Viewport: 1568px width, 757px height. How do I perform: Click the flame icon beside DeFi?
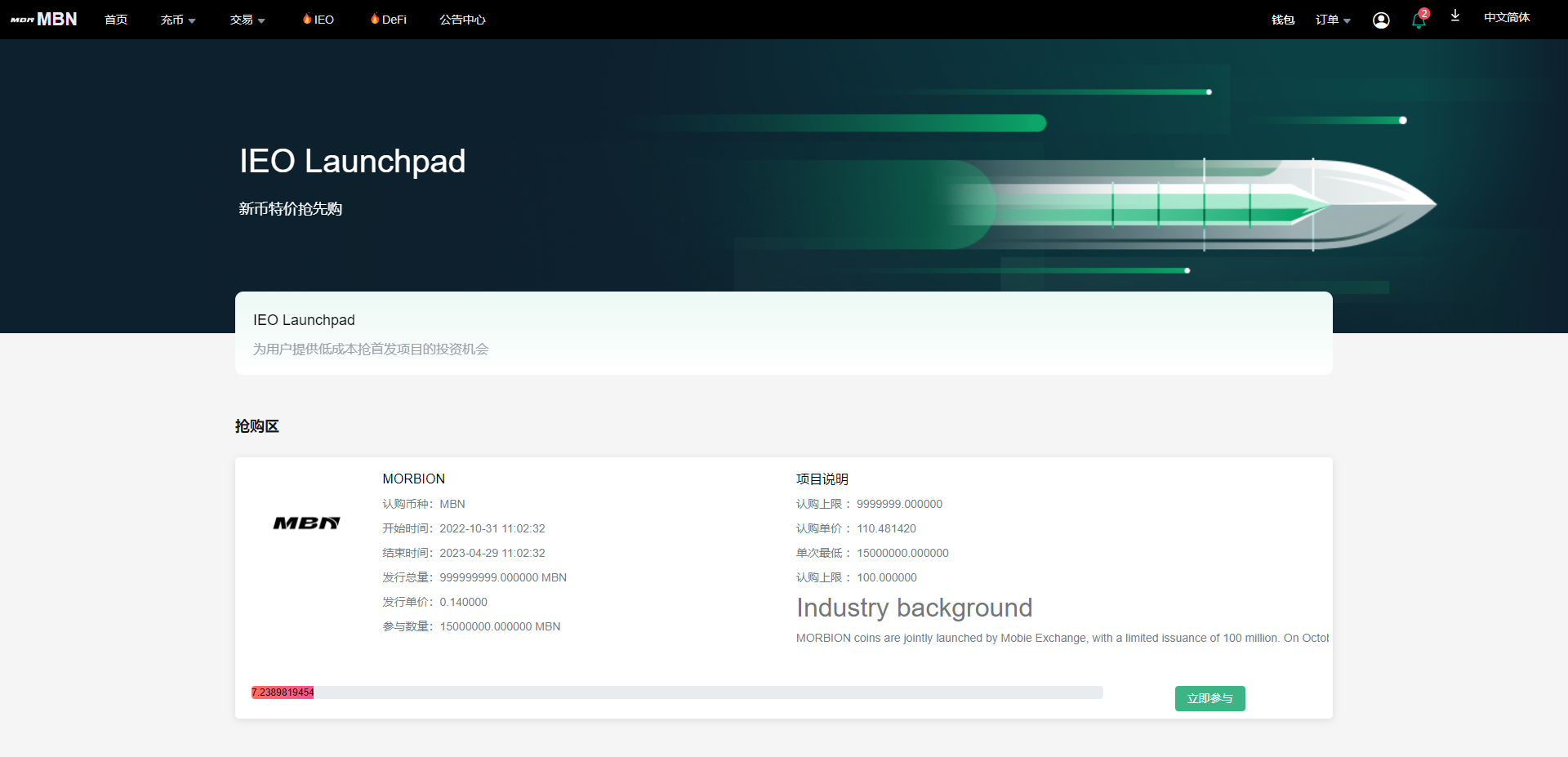tap(375, 19)
